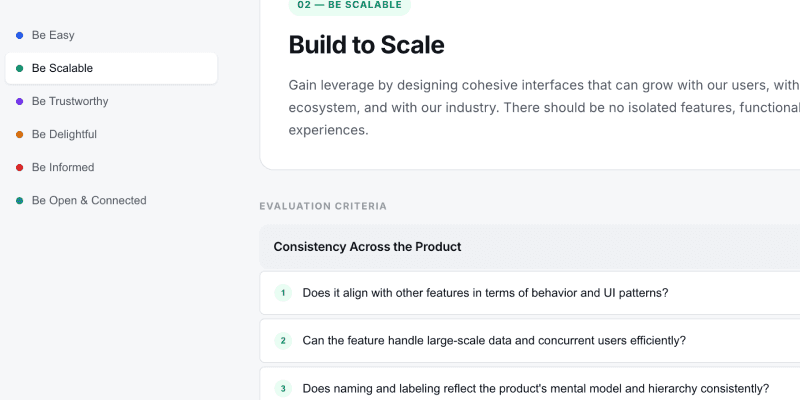The height and width of the screenshot is (400, 800).
Task: Select Be Scalable in sidebar
Action: point(62,68)
